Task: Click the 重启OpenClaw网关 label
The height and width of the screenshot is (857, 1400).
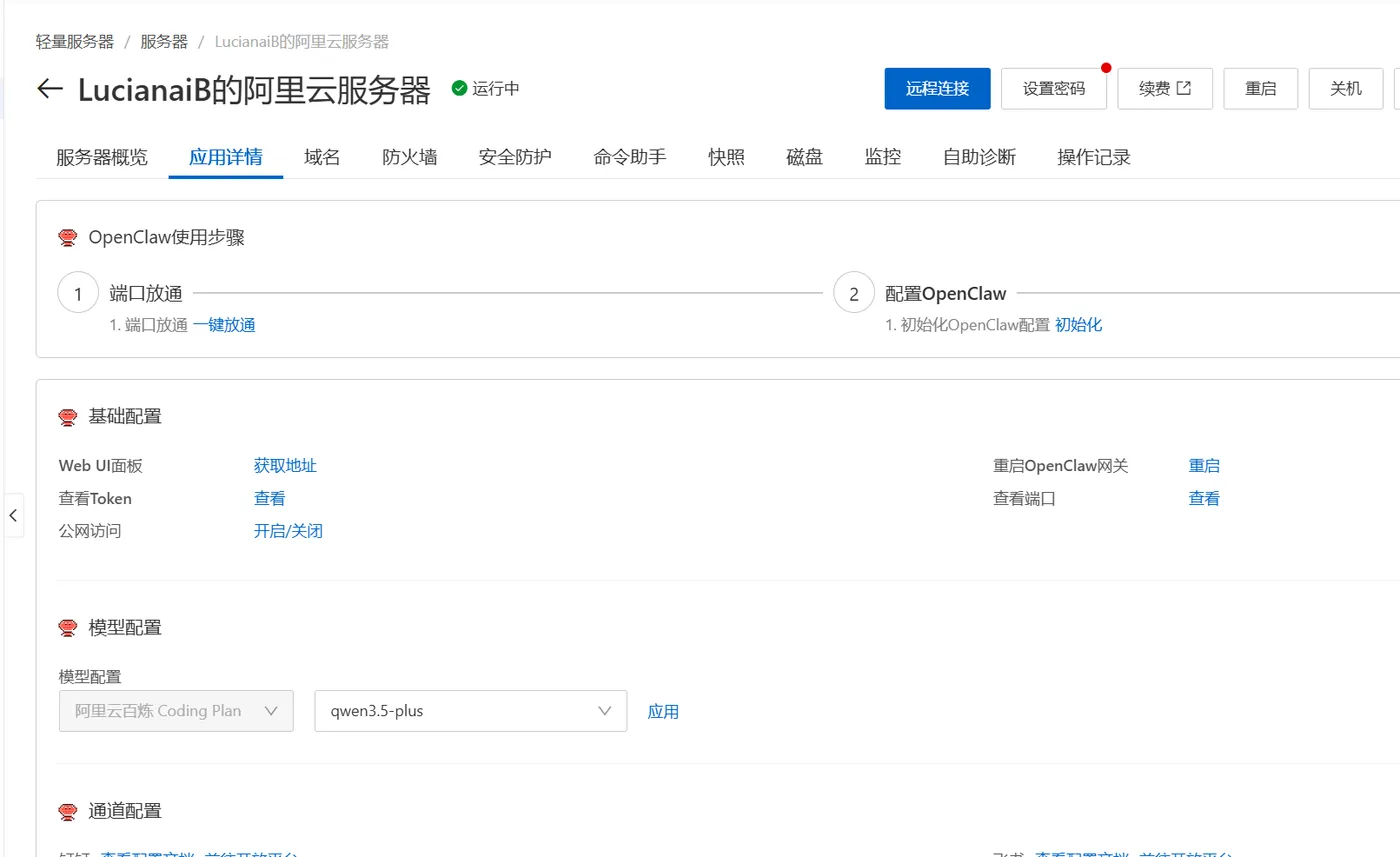Action: (x=1060, y=466)
